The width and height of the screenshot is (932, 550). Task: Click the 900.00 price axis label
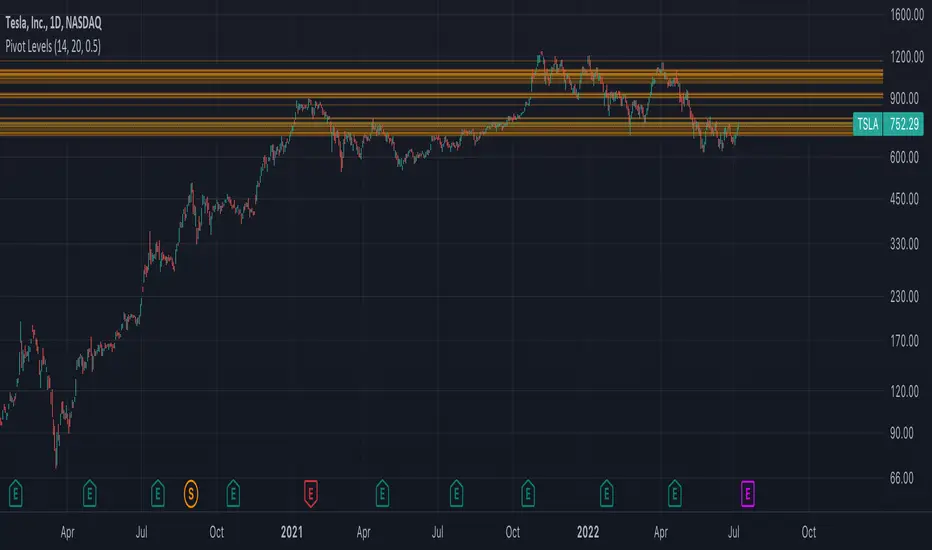click(x=904, y=98)
